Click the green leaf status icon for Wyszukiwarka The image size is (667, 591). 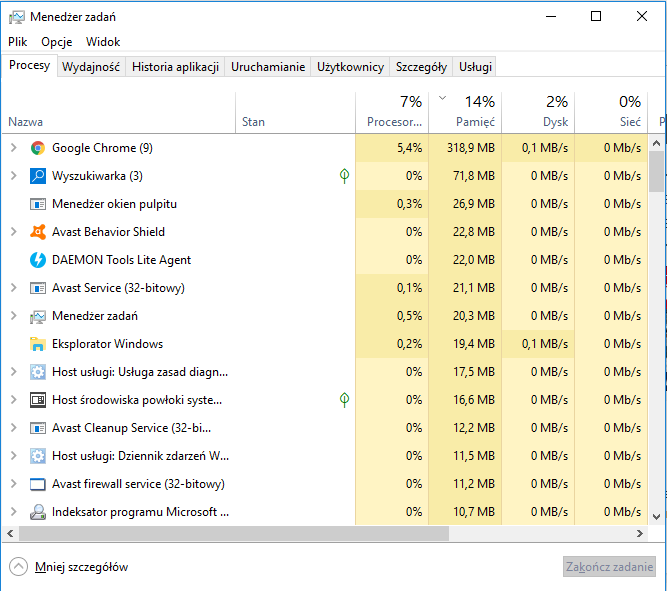tap(344, 176)
